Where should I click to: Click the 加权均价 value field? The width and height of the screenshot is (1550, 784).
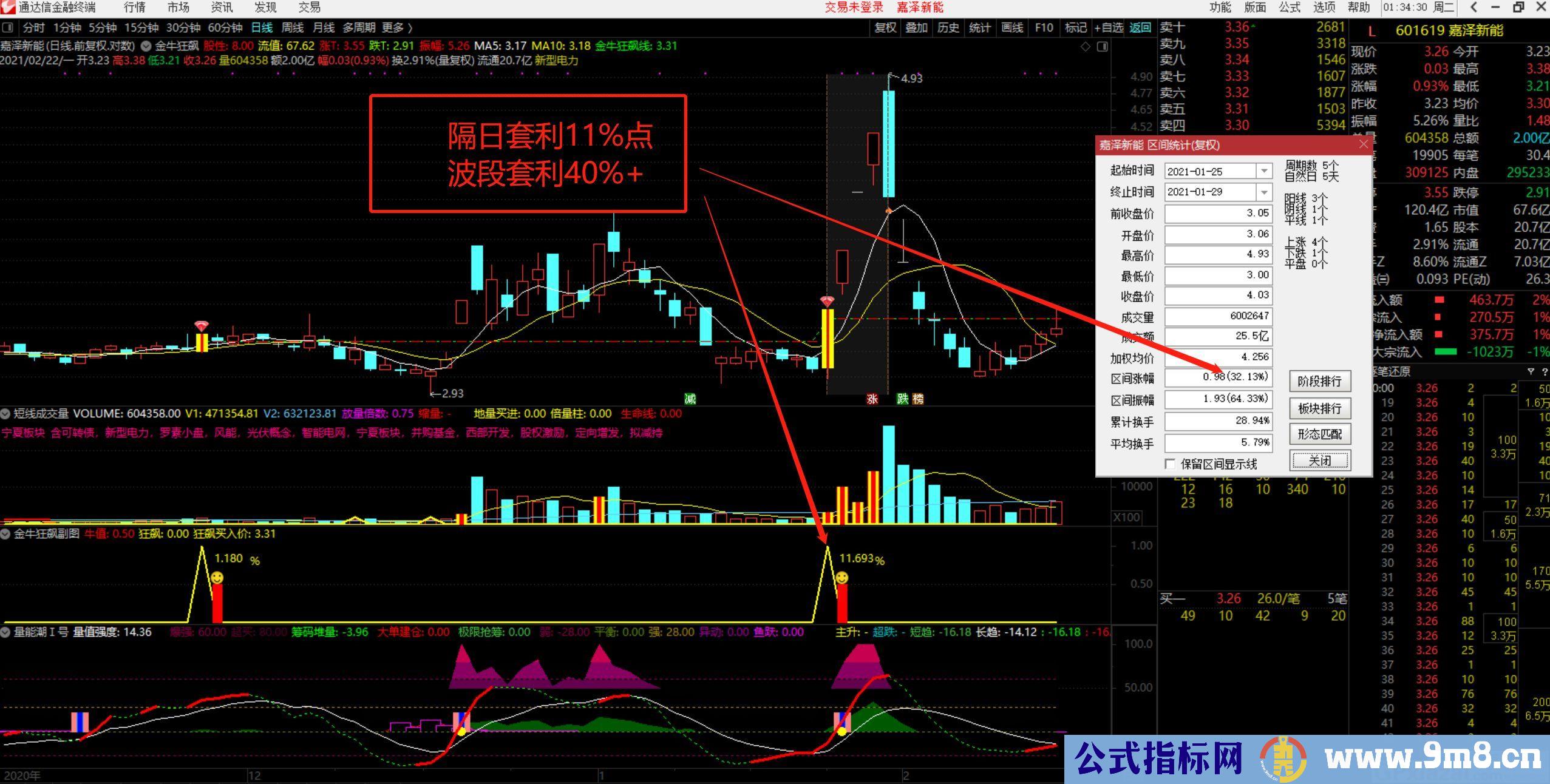(x=1218, y=357)
